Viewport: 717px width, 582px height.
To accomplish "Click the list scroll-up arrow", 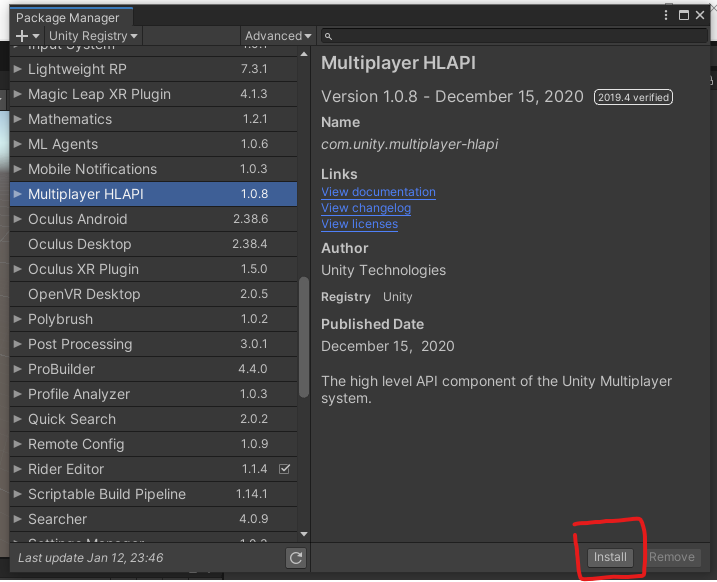I will pyautogui.click(x=304, y=54).
